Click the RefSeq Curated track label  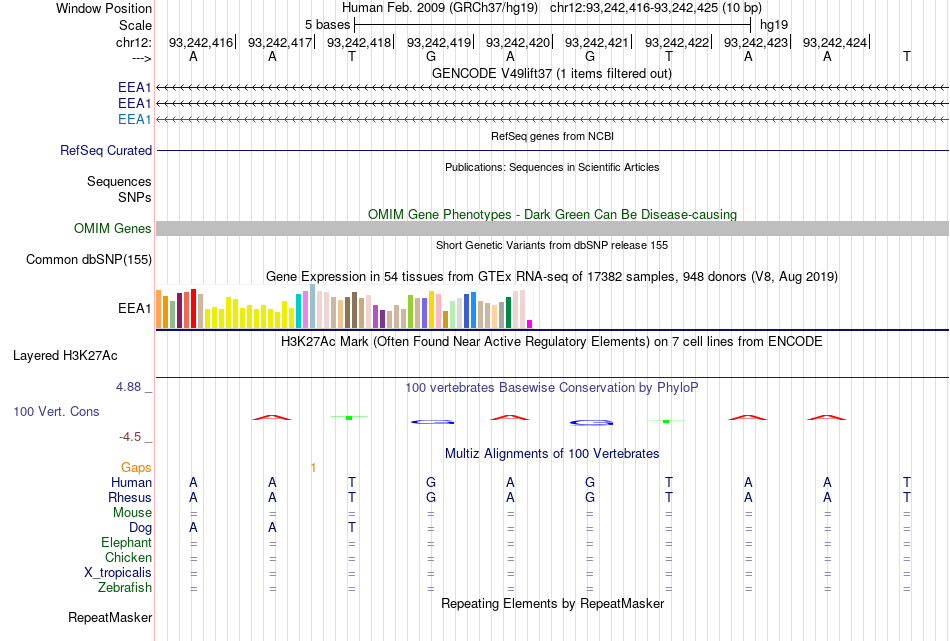(106, 150)
